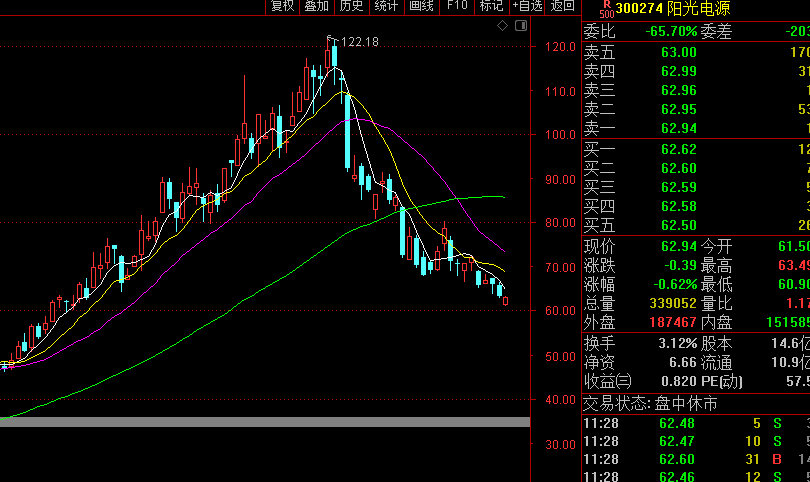
Task: Click 现价 current price 62.94
Action: [679, 246]
